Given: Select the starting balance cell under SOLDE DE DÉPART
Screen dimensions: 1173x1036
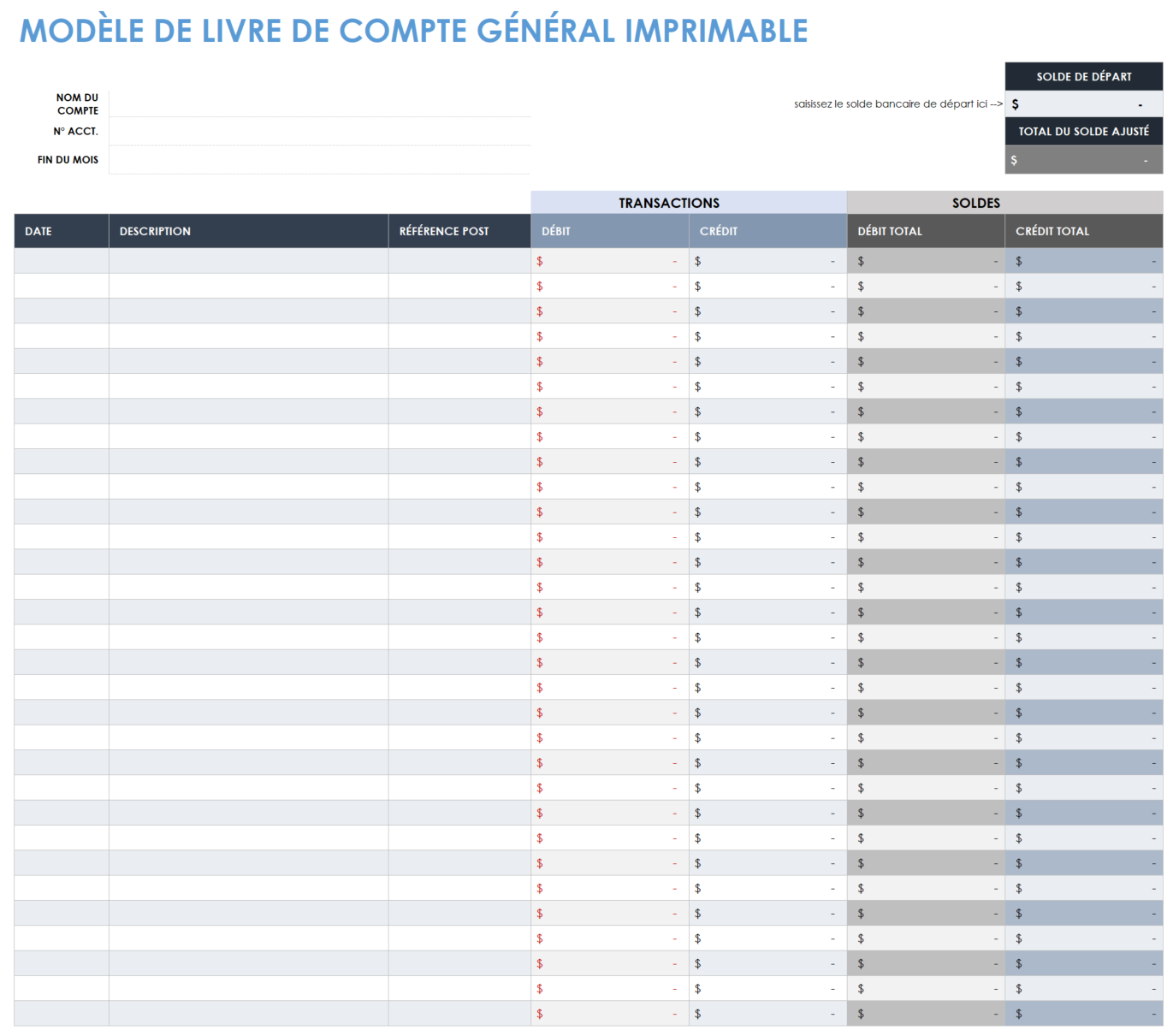Looking at the screenshot, I should (1083, 104).
